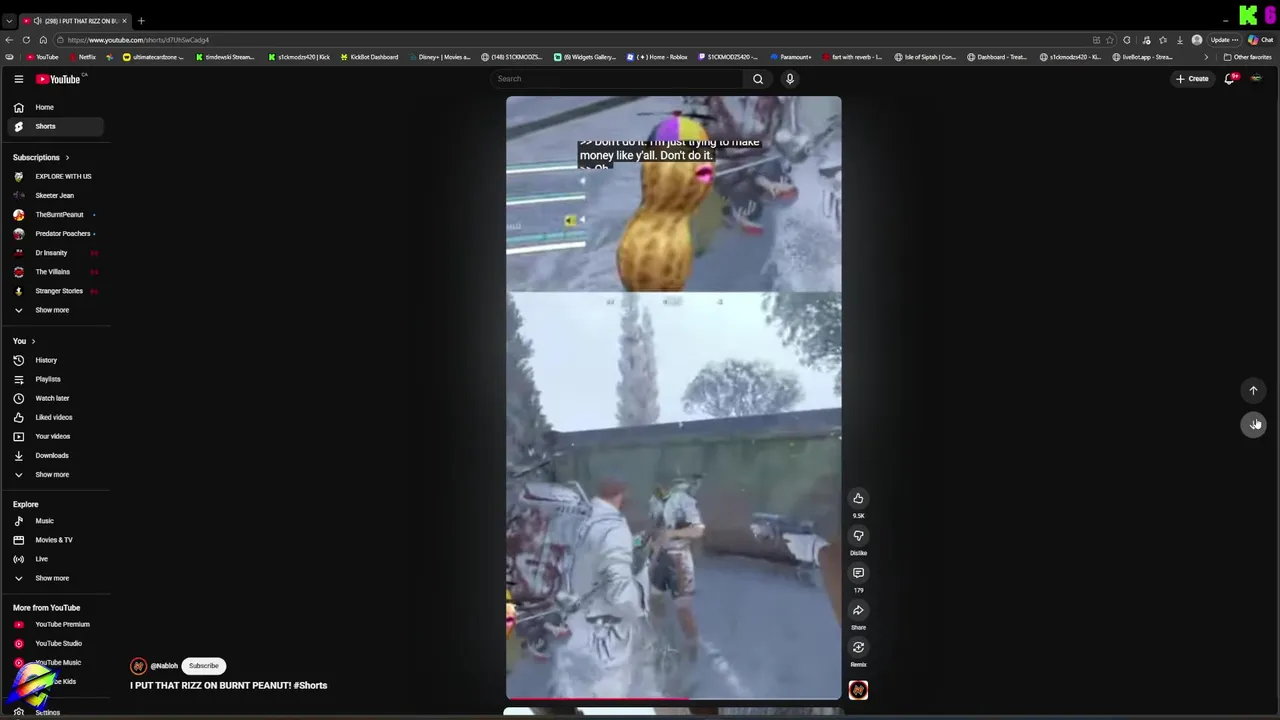Open the Stranger Stories subscription
Screen dimensions: 1280x720
click(x=55, y=291)
